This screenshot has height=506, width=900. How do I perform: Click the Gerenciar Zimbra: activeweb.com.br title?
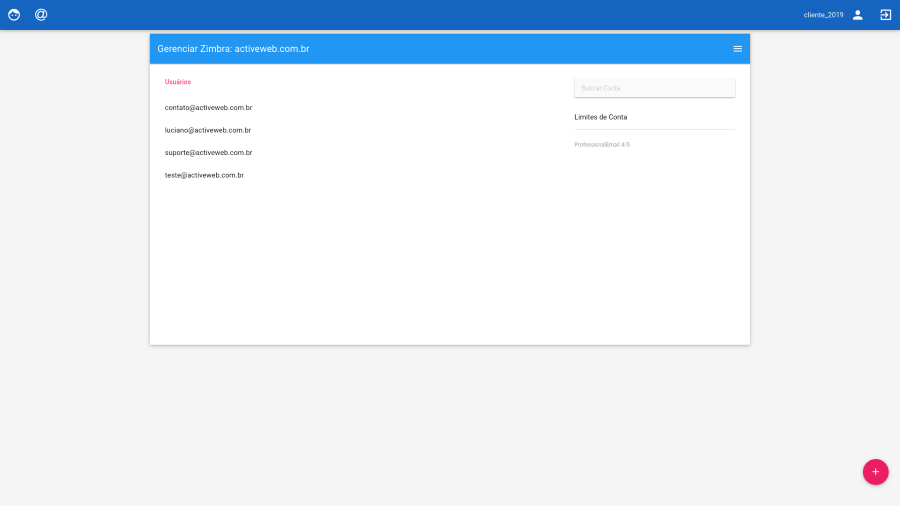pyautogui.click(x=233, y=49)
